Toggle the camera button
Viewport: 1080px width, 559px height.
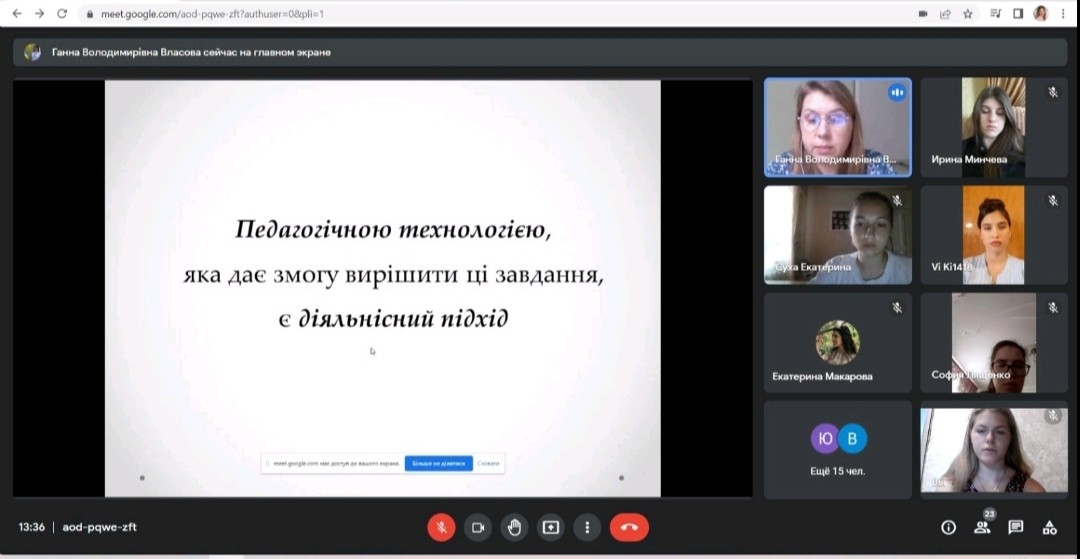478,527
